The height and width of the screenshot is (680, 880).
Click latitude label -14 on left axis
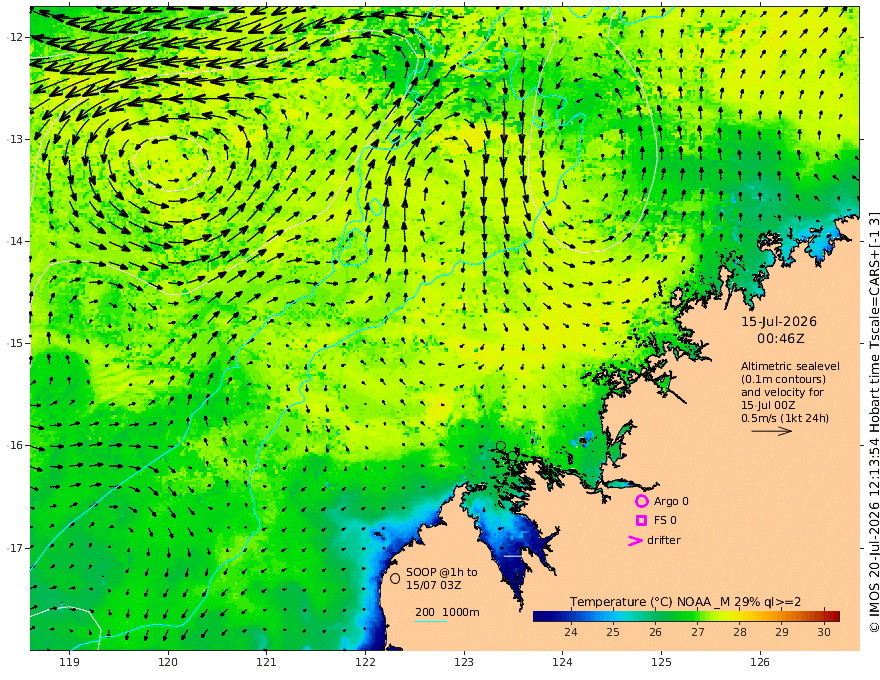tap(15, 241)
